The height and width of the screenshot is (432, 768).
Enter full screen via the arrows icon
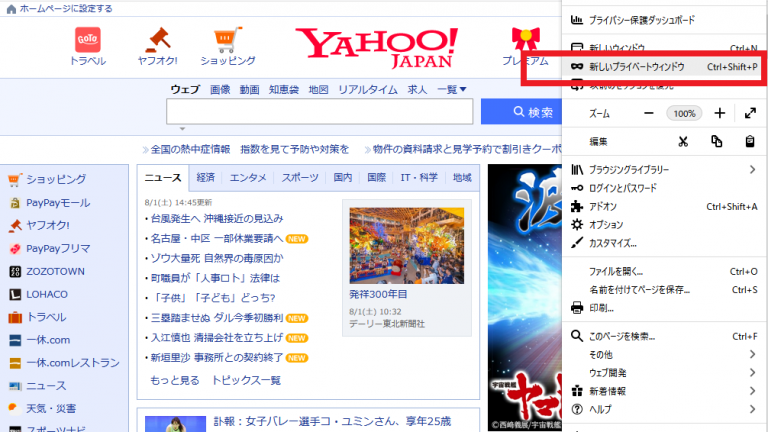pos(750,114)
